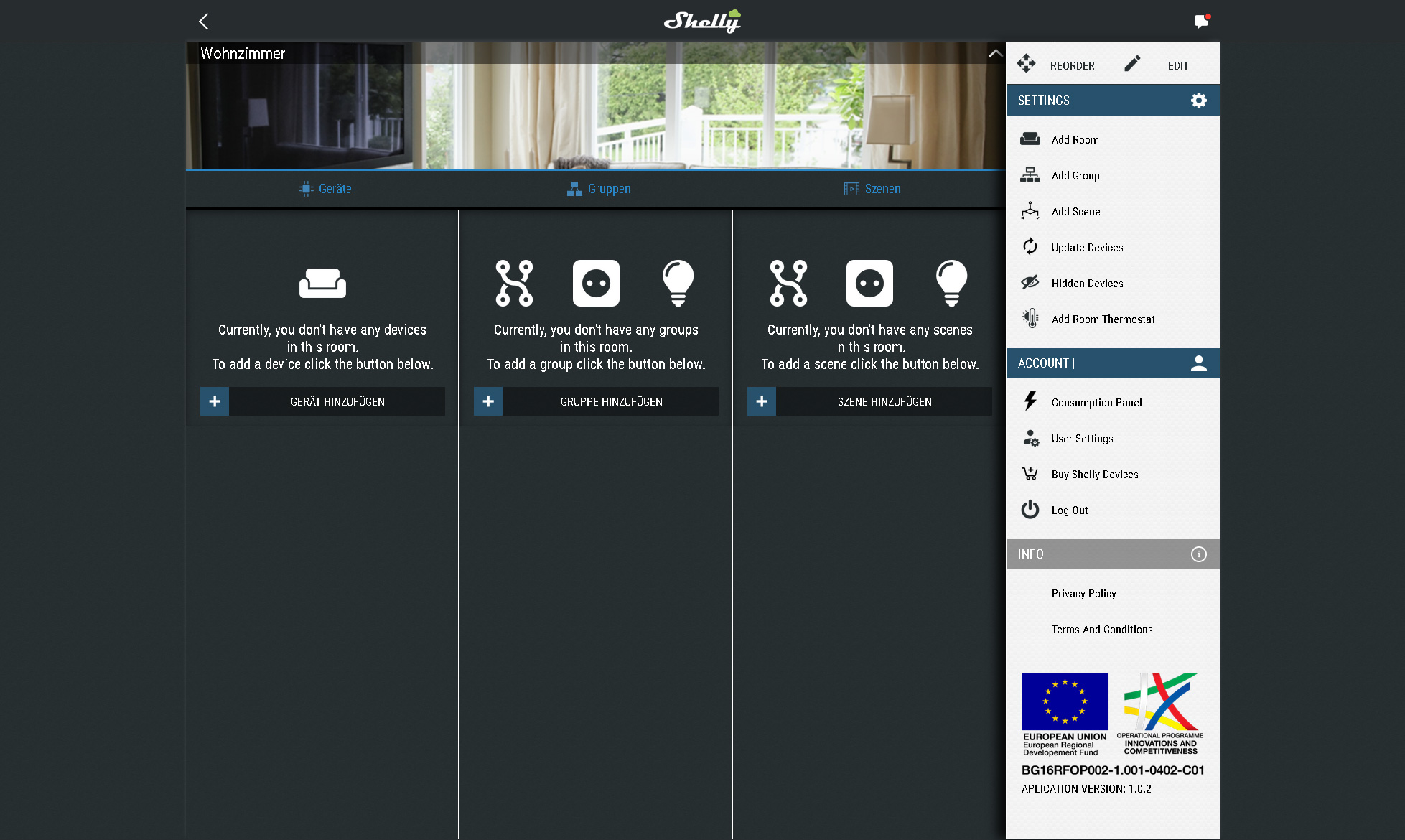Open the ACCOUNT section header

pos(1113,363)
